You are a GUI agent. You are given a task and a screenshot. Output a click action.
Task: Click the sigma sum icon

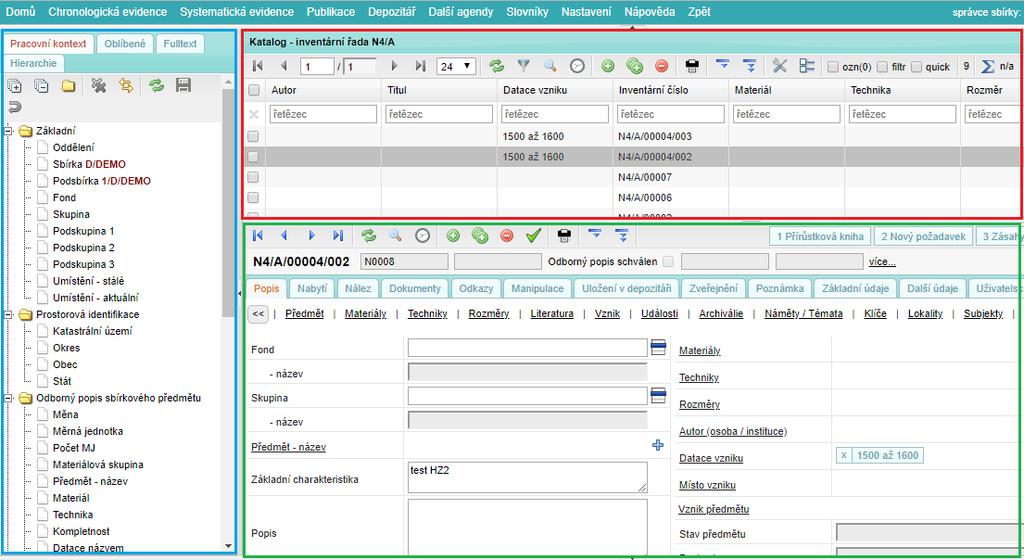point(987,66)
